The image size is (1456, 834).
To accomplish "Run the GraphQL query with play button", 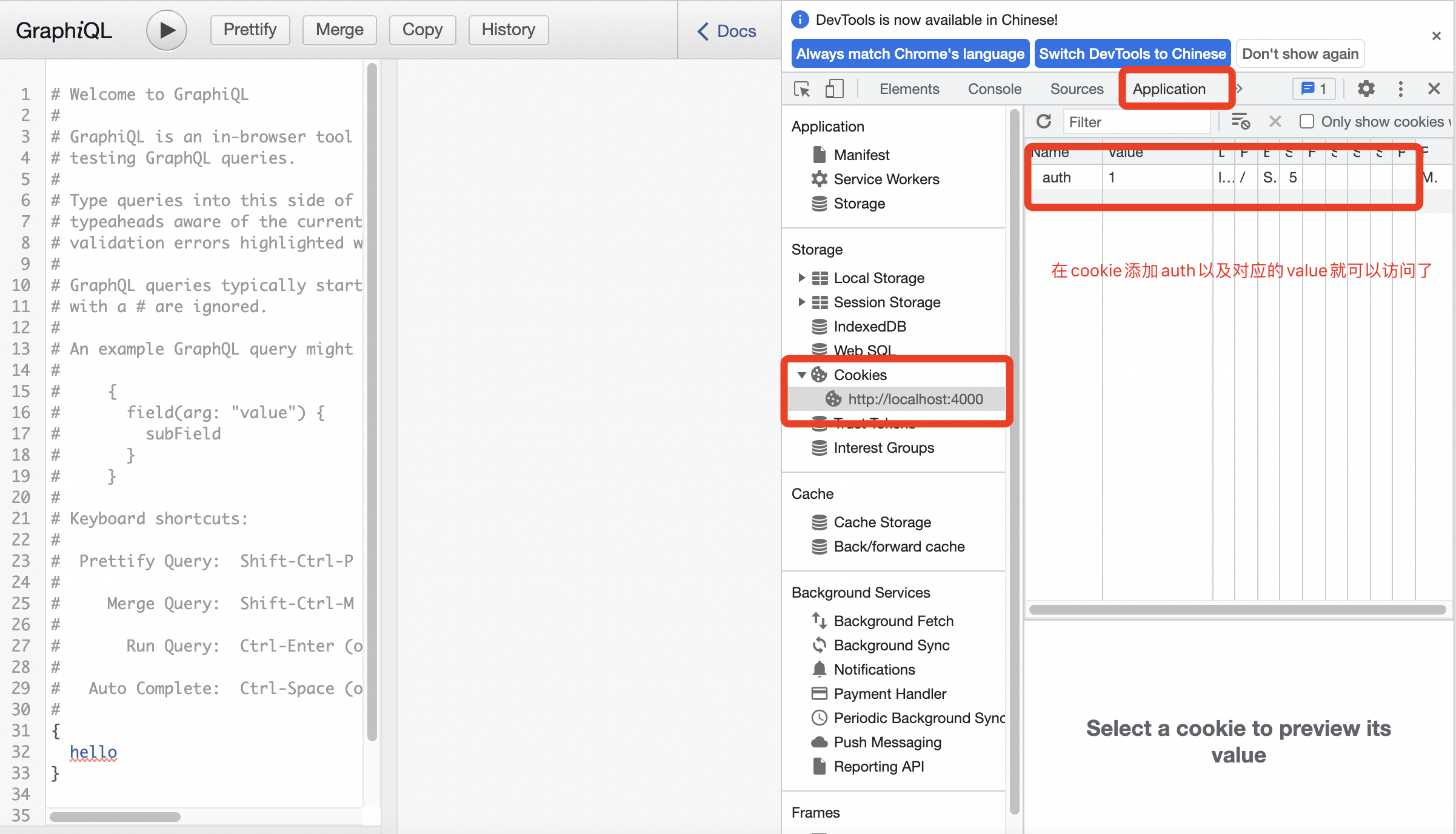I will (166, 30).
